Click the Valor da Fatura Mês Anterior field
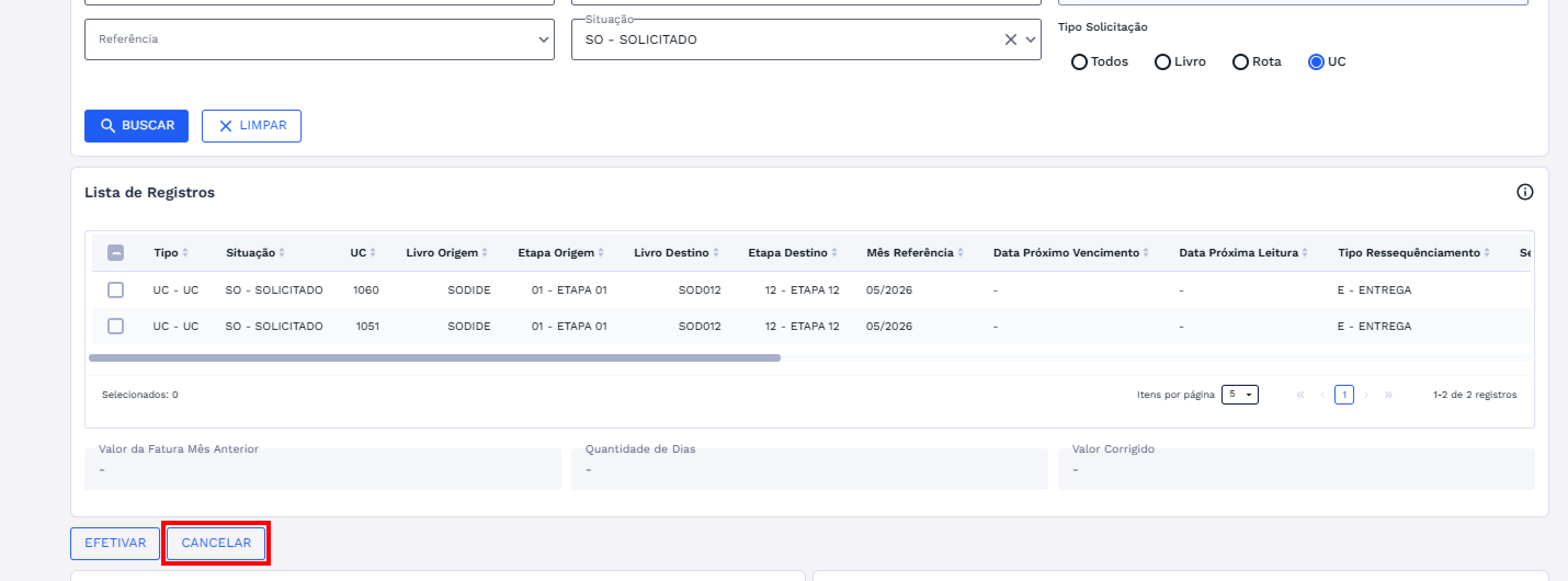1568x581 pixels. [322, 469]
